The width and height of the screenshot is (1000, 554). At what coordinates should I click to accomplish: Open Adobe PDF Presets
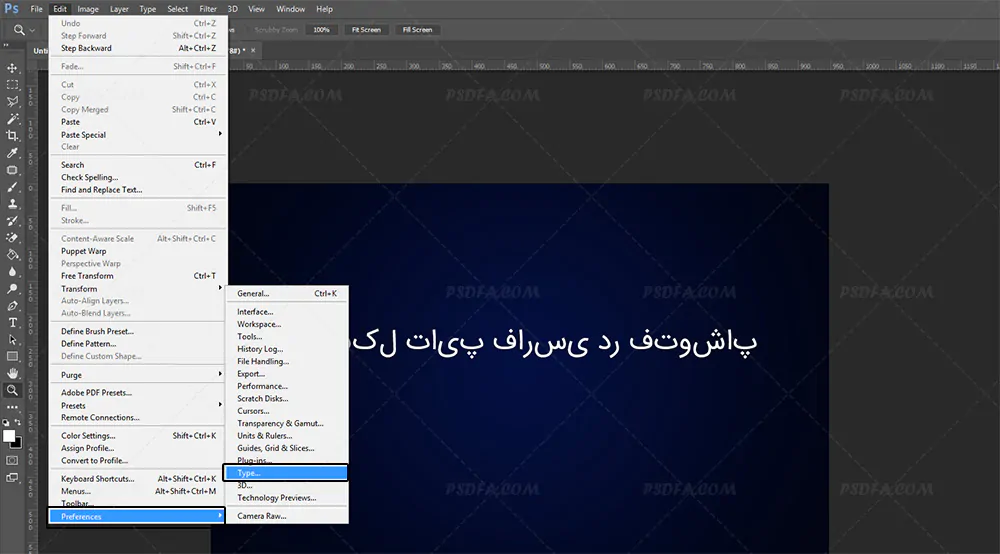click(138, 392)
